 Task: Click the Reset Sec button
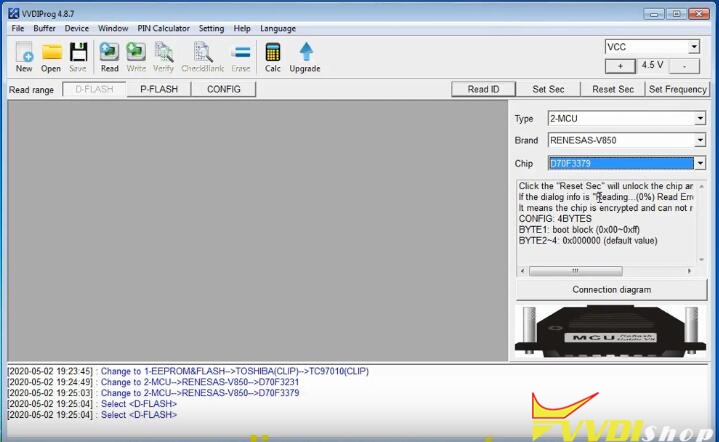[x=613, y=89]
